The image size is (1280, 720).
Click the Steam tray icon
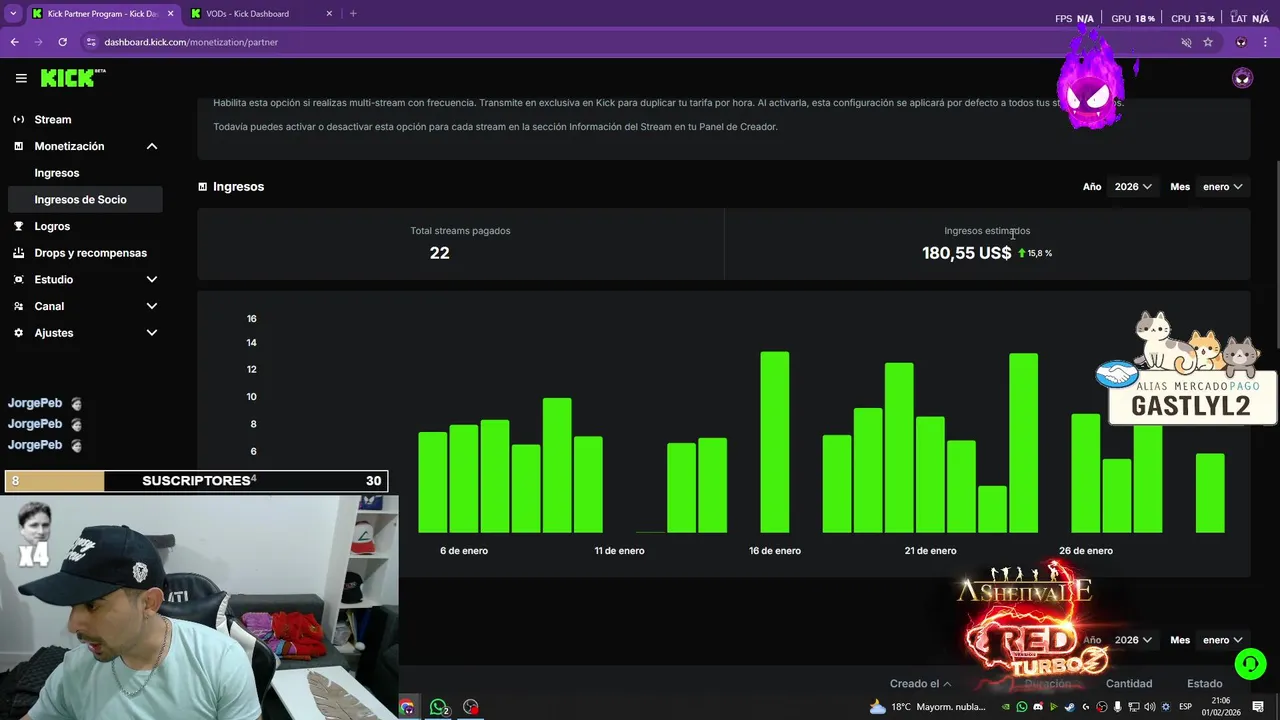(x=1069, y=707)
